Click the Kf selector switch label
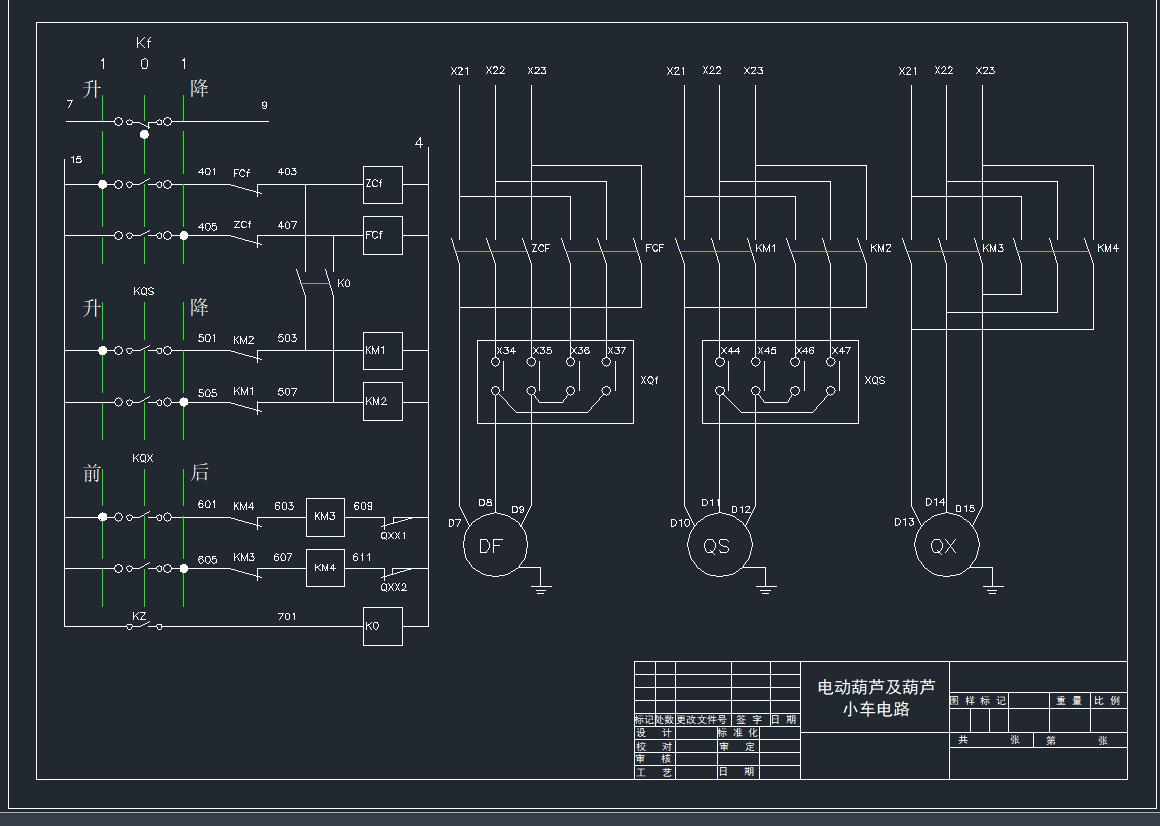The image size is (1160, 826). click(144, 43)
